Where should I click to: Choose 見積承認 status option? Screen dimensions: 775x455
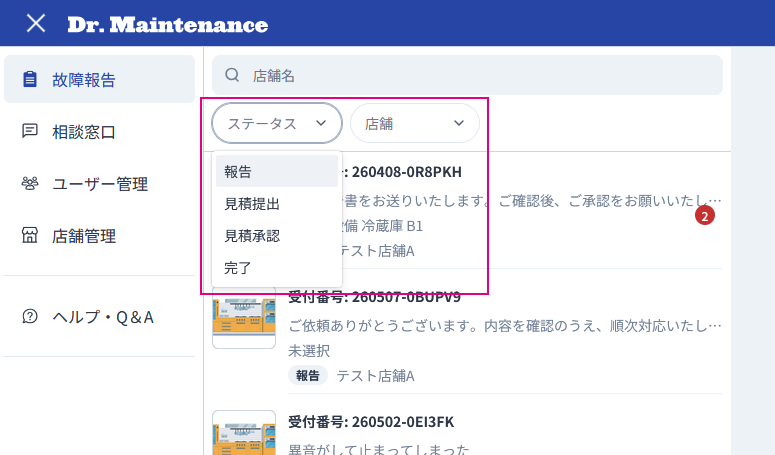(x=277, y=236)
